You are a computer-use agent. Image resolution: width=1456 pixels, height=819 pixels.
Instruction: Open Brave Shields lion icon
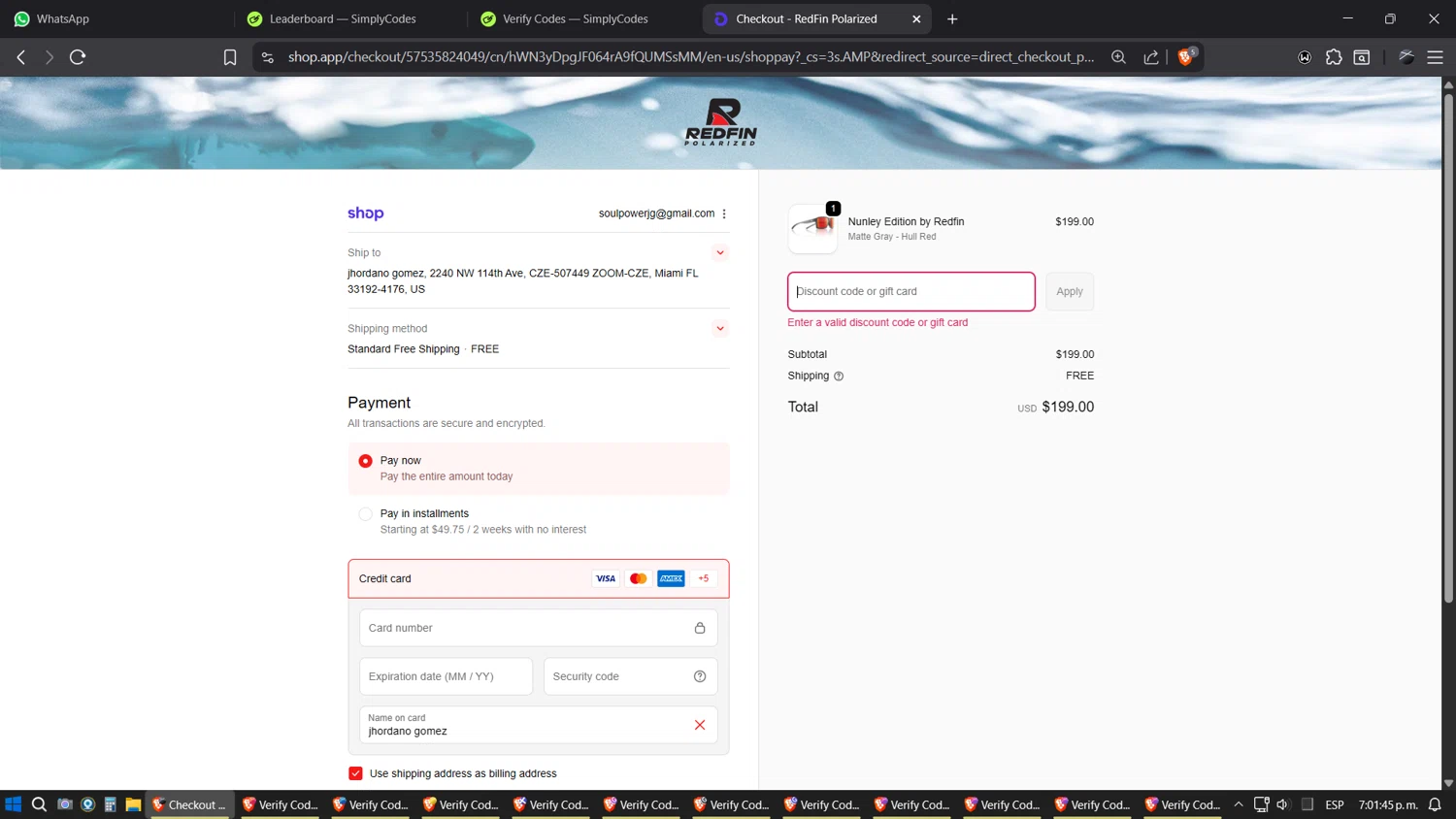(1185, 56)
